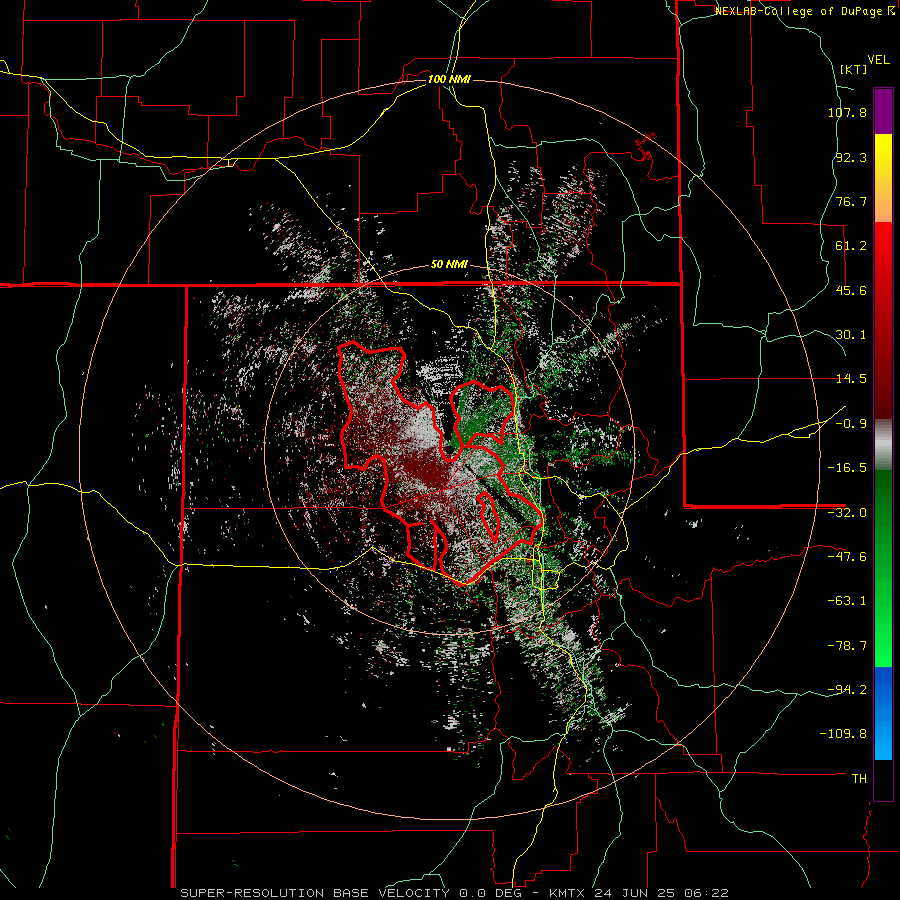Viewport: 900px width, 900px height.
Task: Click the [KT] units label
Action: (x=854, y=69)
